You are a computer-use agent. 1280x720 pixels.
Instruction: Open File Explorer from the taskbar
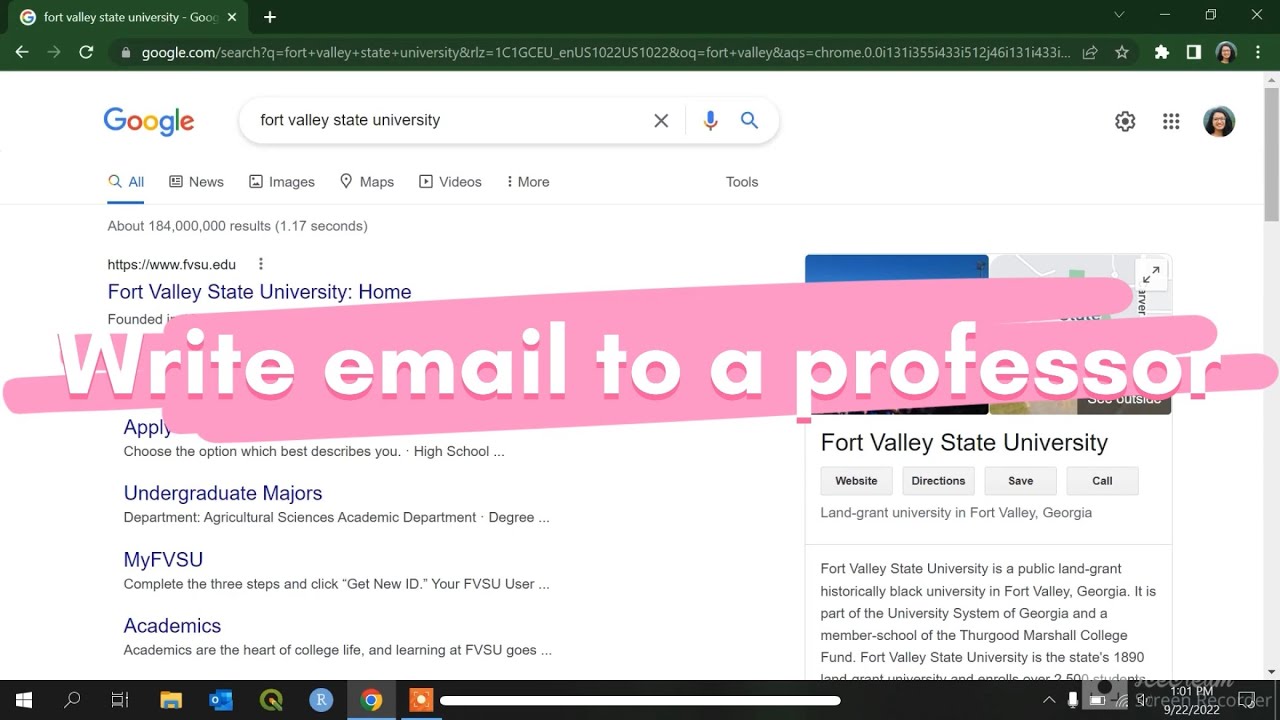pos(171,700)
